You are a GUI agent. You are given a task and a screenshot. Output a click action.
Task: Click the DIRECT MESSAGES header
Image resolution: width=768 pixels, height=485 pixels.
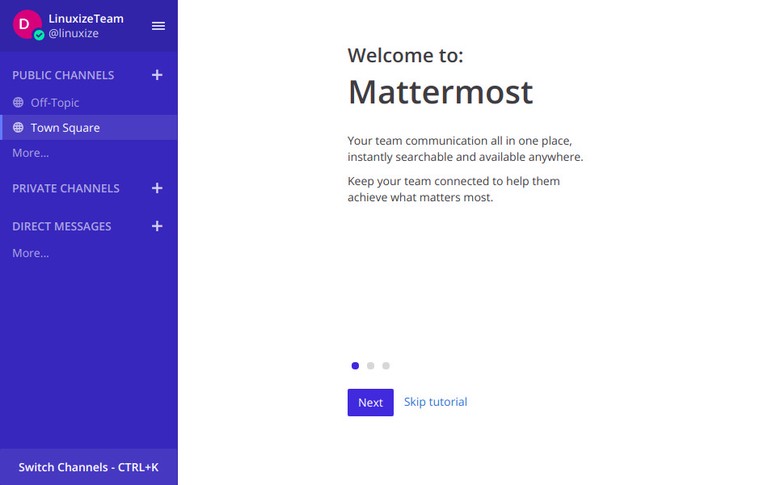pyautogui.click(x=62, y=226)
